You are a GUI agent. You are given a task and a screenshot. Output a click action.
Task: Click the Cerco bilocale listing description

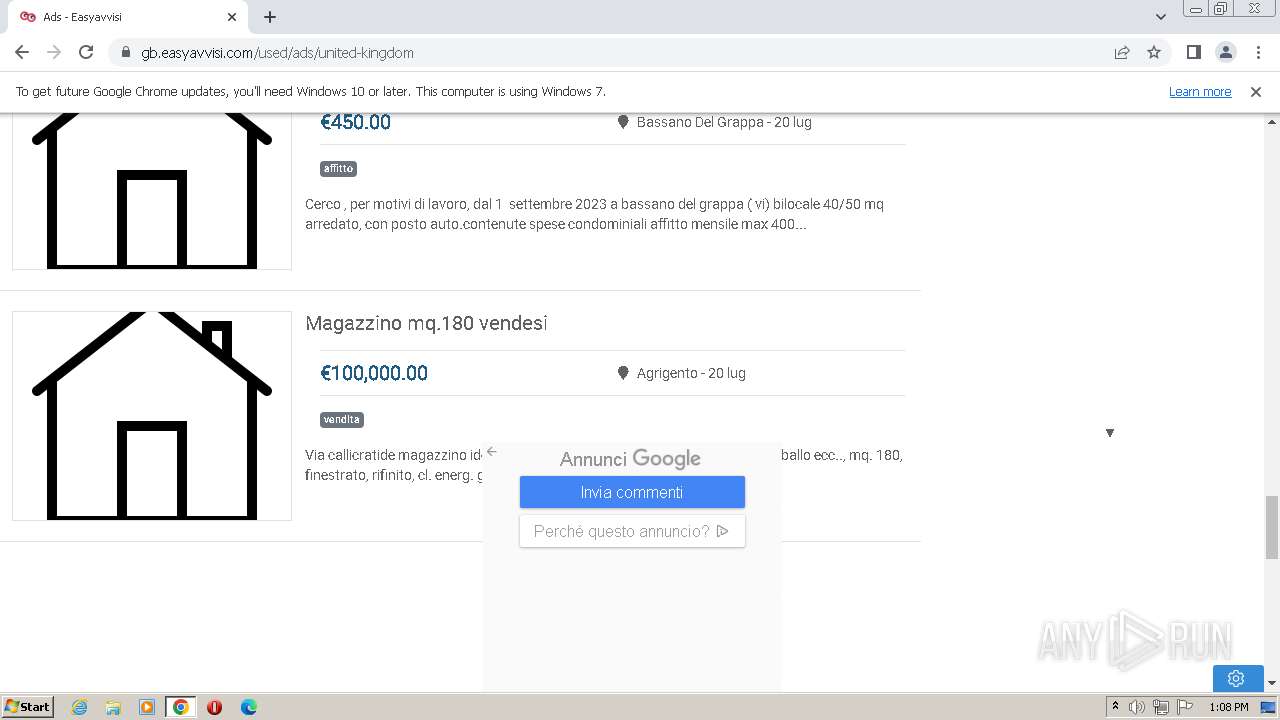(594, 214)
